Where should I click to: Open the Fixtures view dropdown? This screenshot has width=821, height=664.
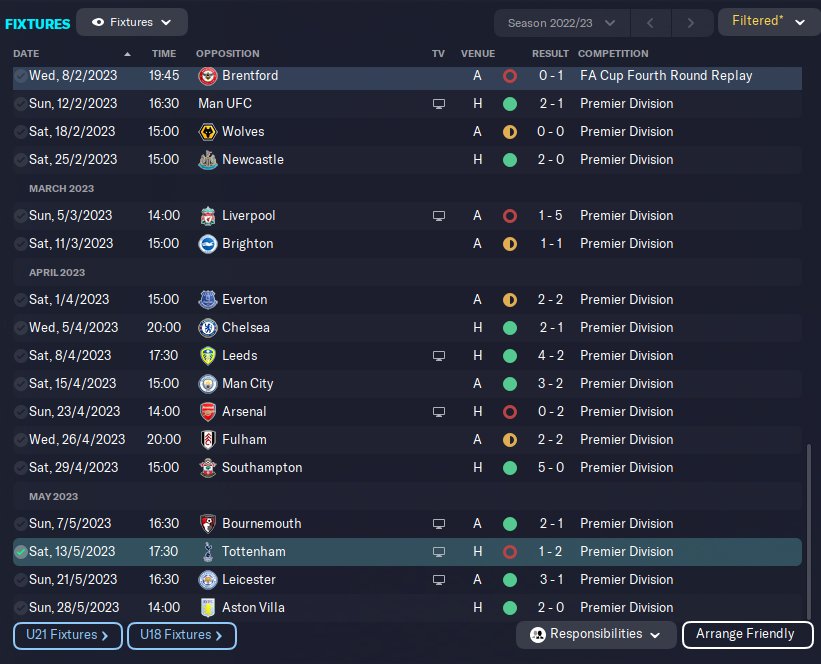131,22
